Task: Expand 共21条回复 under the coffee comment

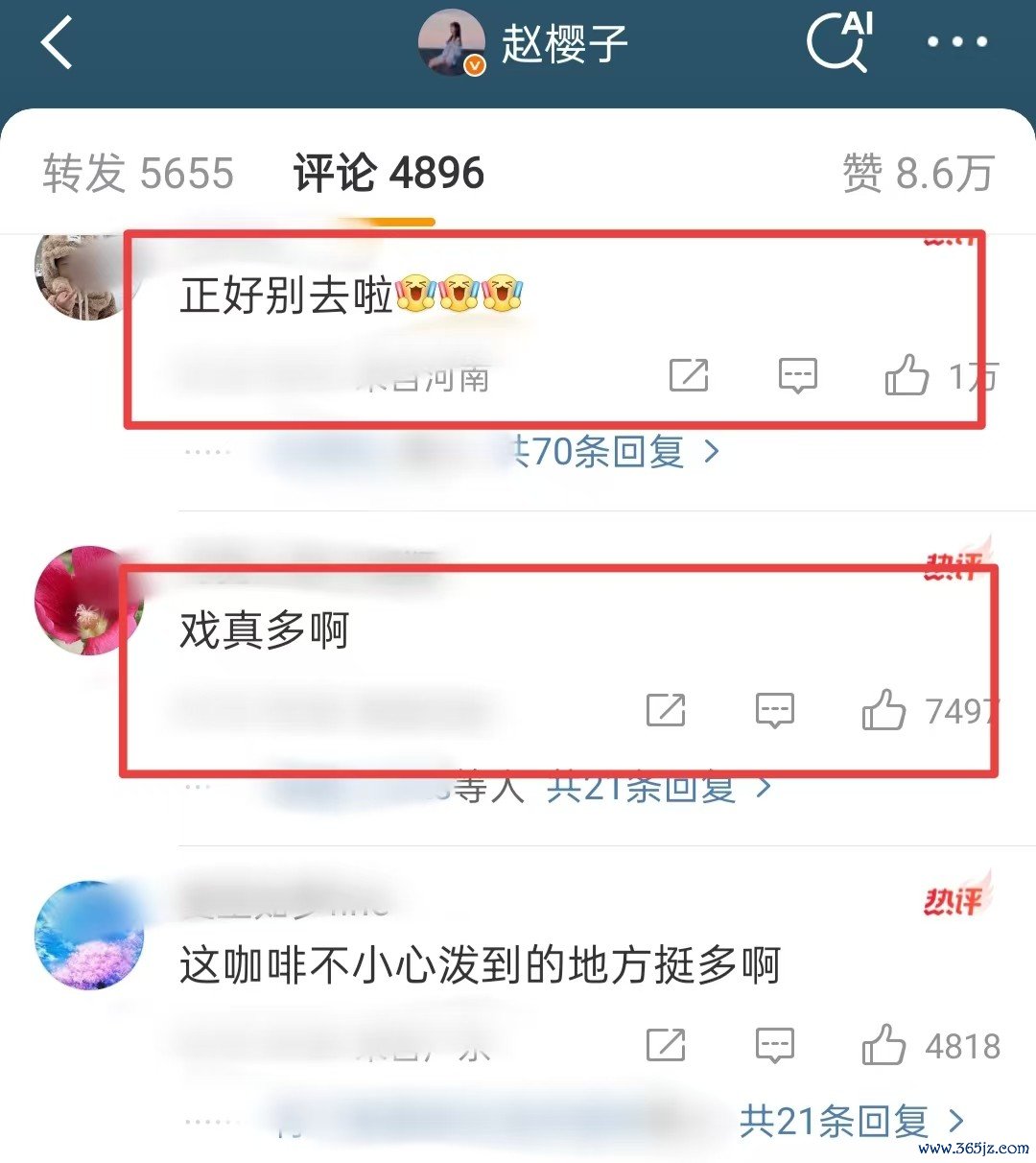Action: click(852, 1120)
